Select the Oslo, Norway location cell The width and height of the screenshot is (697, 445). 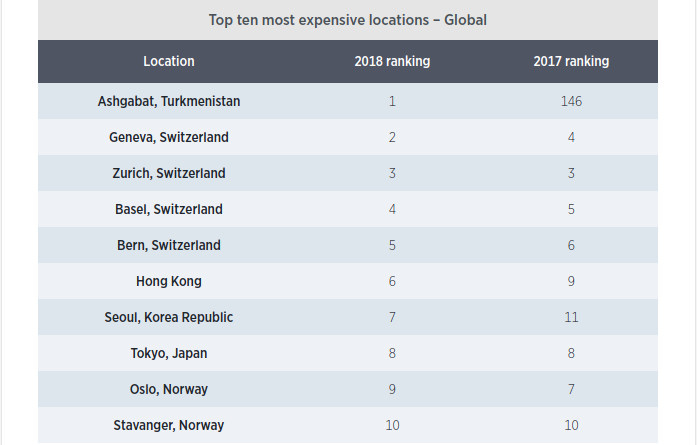[x=169, y=389]
